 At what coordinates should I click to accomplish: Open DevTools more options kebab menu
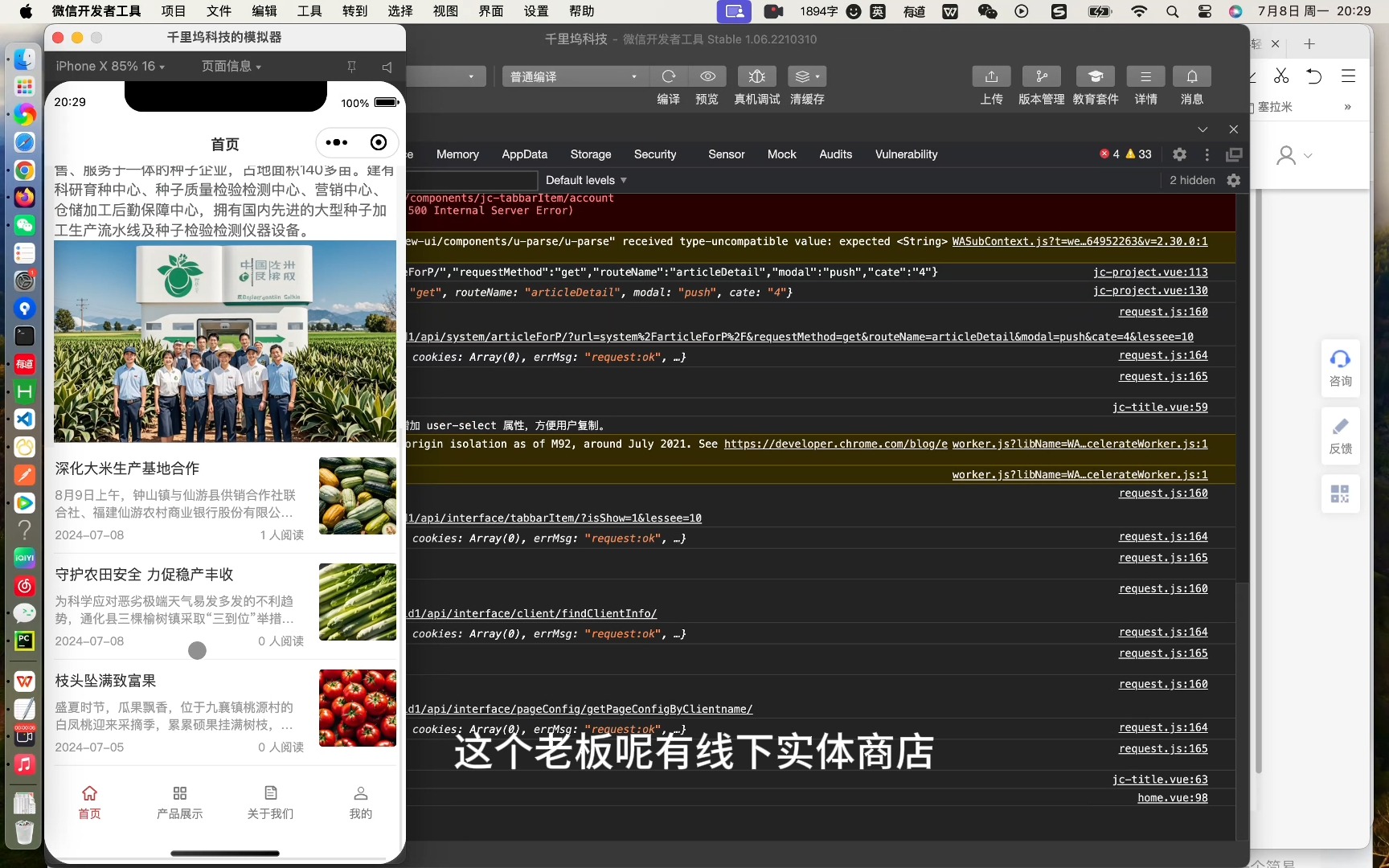(x=1207, y=154)
